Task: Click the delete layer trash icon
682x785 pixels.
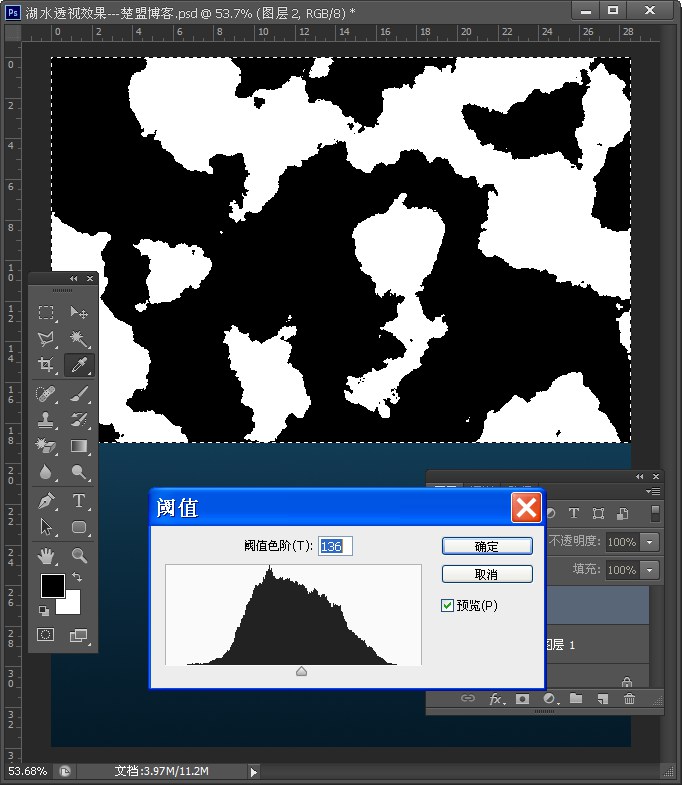Action: point(629,698)
